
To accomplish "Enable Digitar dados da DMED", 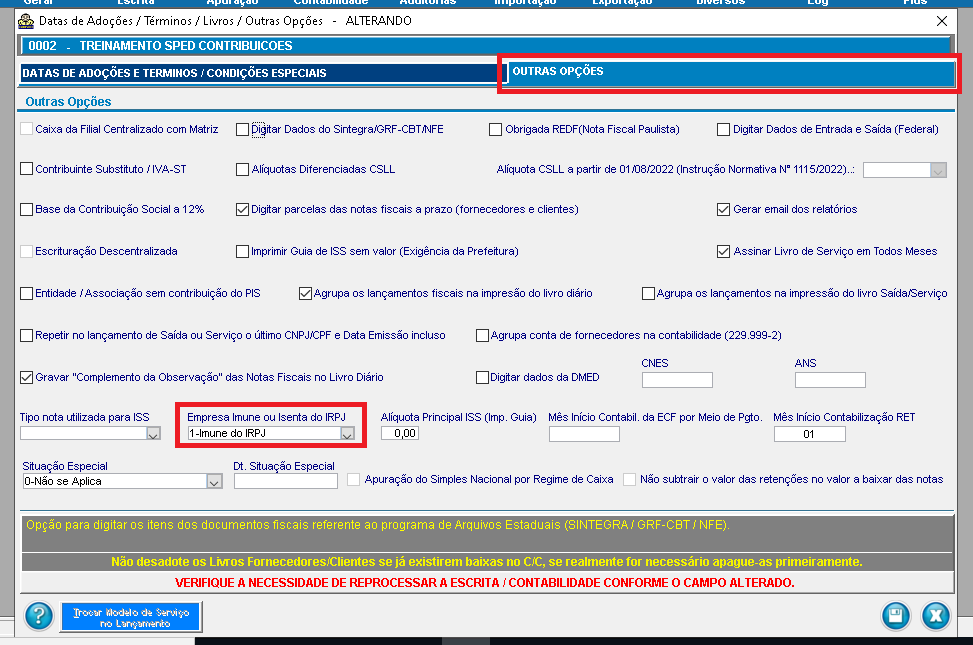I will coord(482,377).
